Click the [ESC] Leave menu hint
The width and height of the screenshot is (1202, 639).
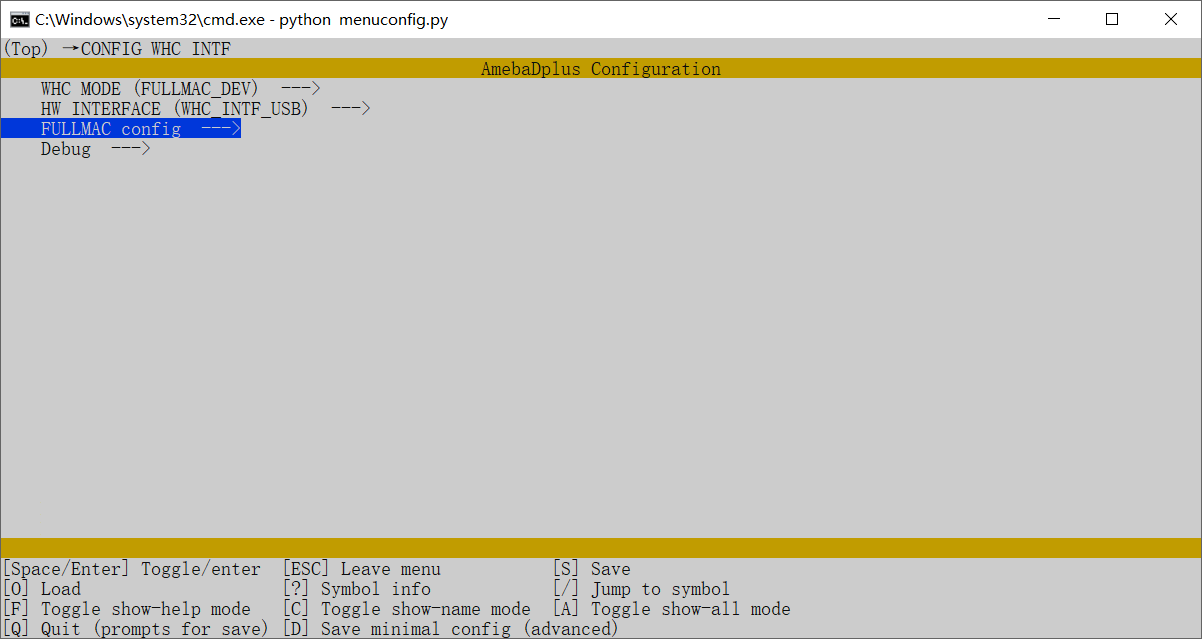tap(361, 569)
